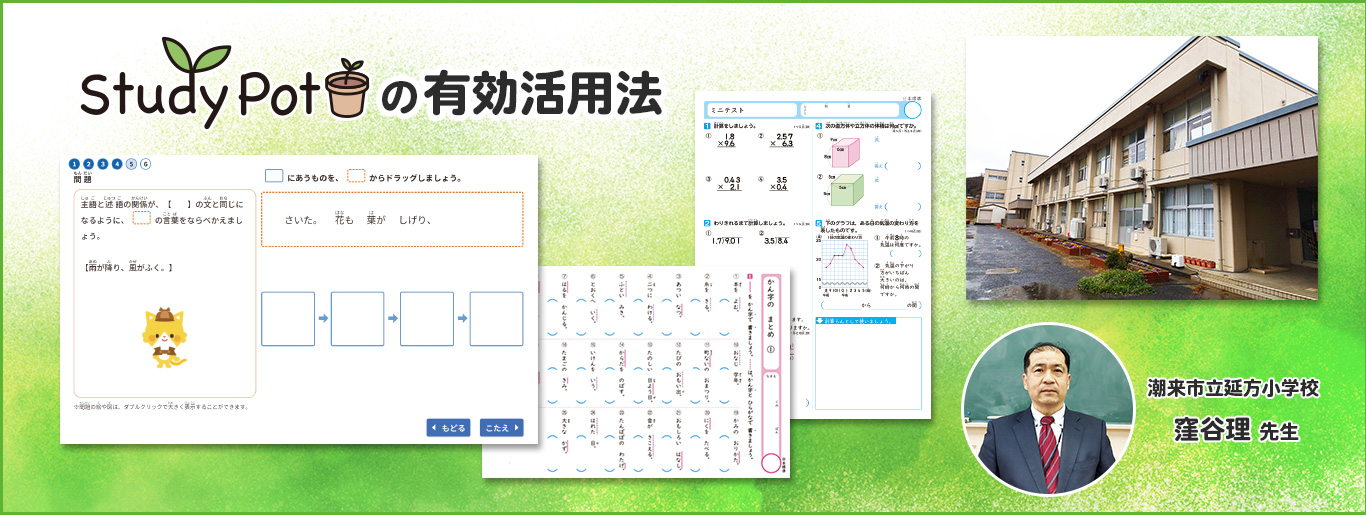The image size is (1366, 515).
Task: Open the school building photo
Action: tap(1141, 168)
